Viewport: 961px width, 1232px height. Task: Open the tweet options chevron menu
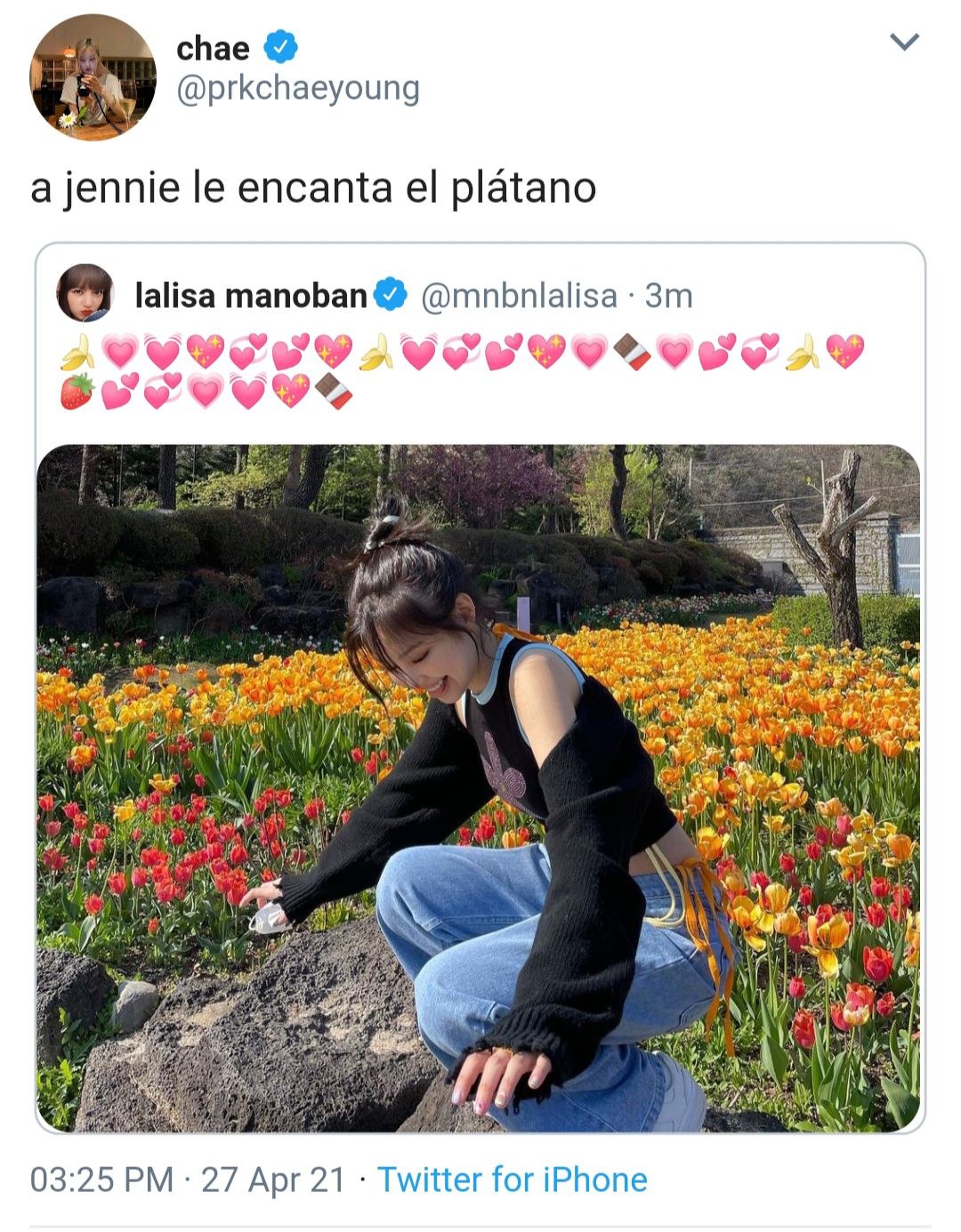click(904, 42)
